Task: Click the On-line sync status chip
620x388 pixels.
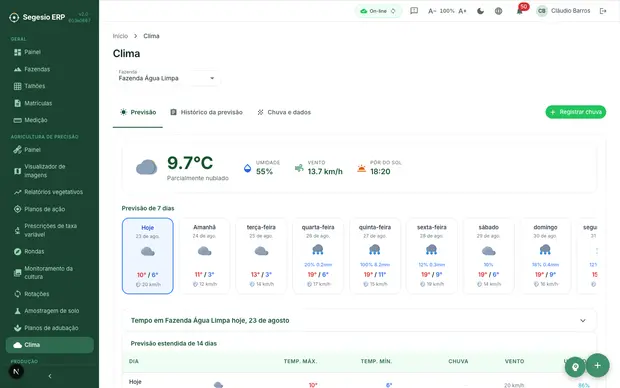Action: (378, 11)
